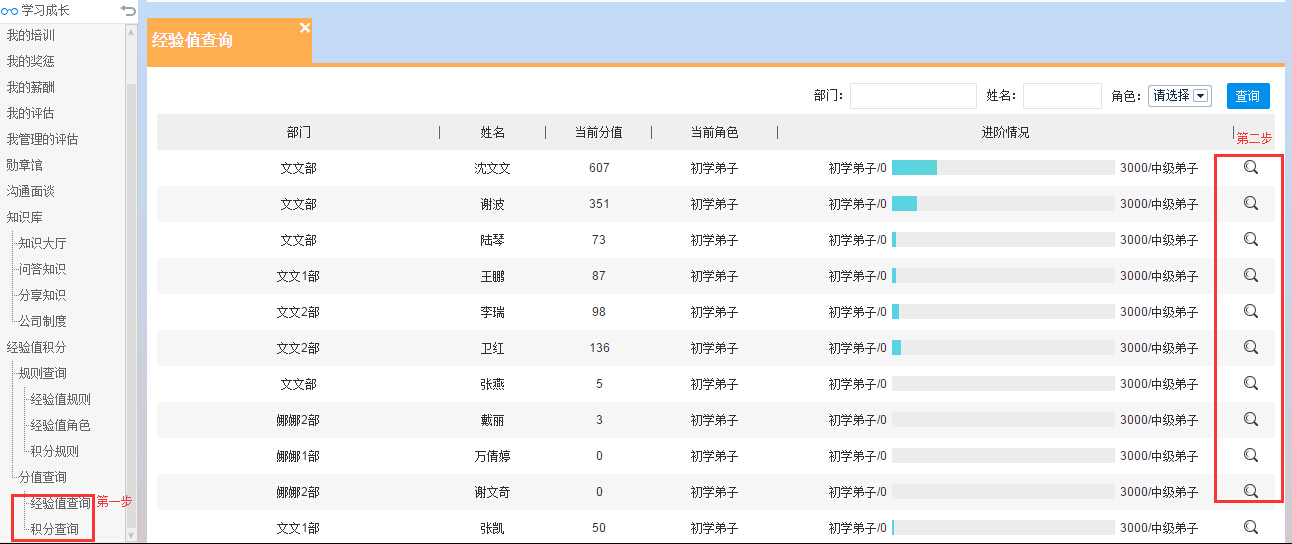The height and width of the screenshot is (544, 1292).
Task: Inspect 卫红's record via magnifier icon
Action: click(1250, 348)
